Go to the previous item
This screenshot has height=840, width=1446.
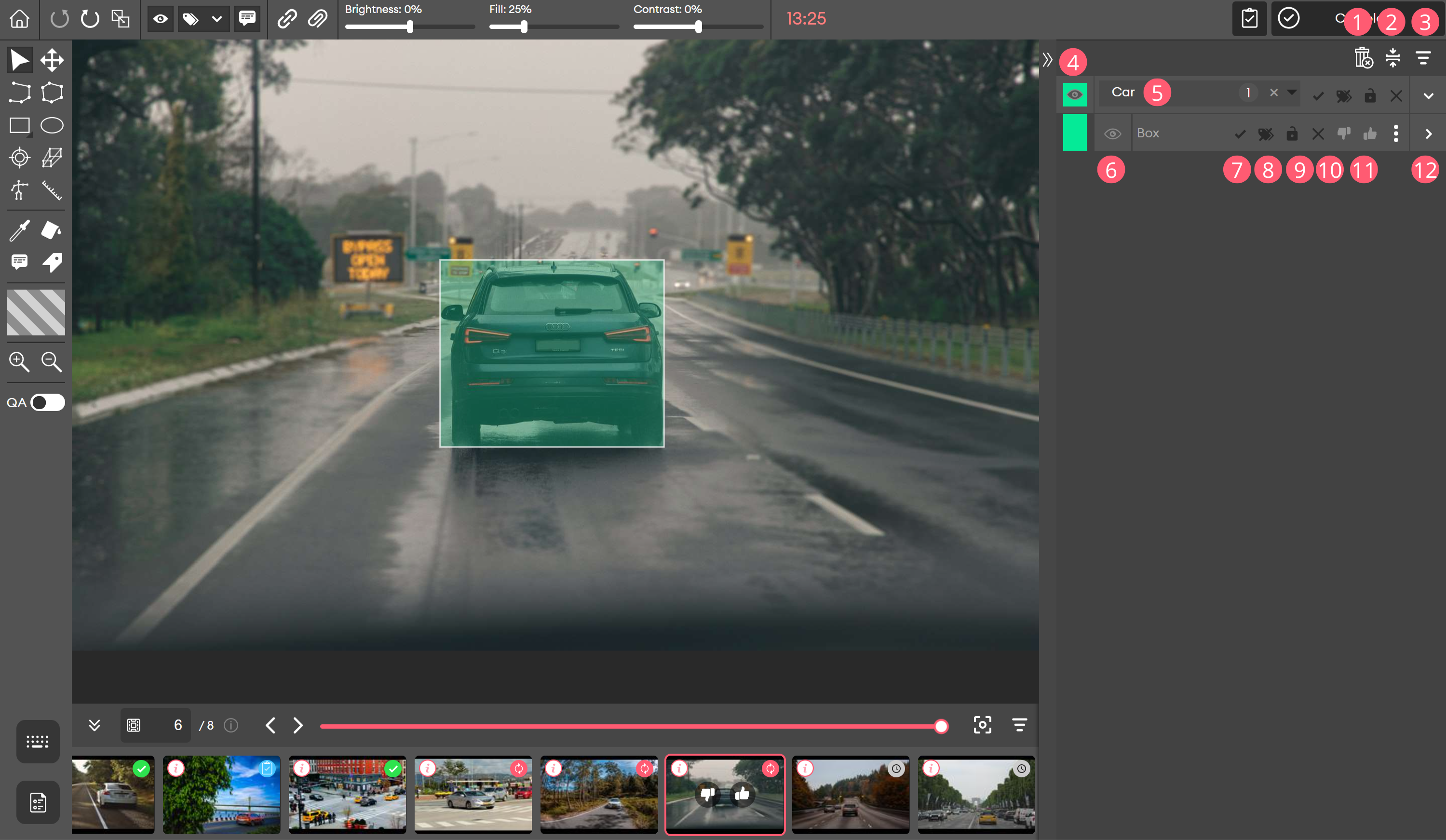click(x=270, y=725)
